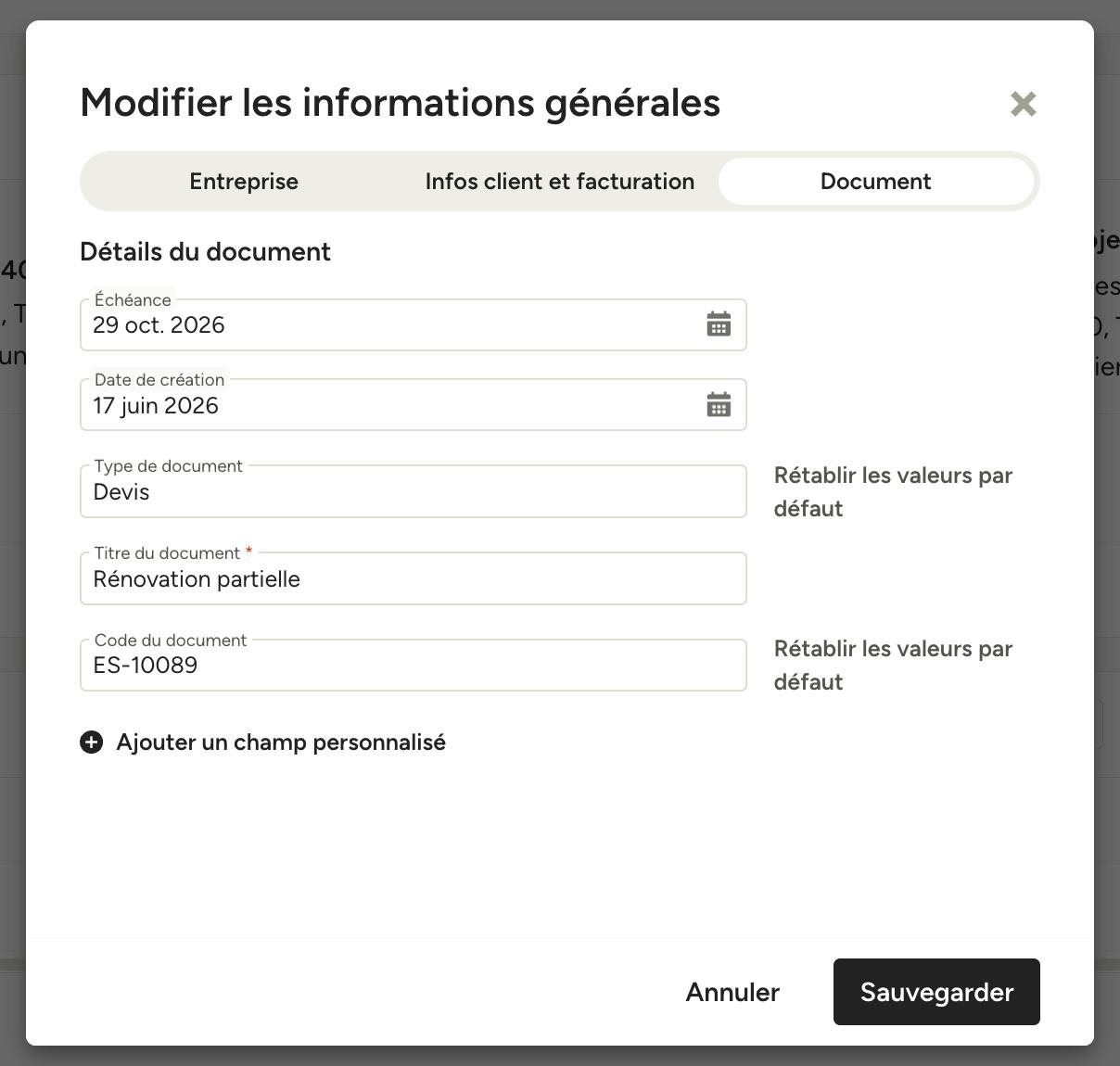Click the Date de création value 17 juin 2026
Screen dimensions: 1120x1066
[x=156, y=405]
